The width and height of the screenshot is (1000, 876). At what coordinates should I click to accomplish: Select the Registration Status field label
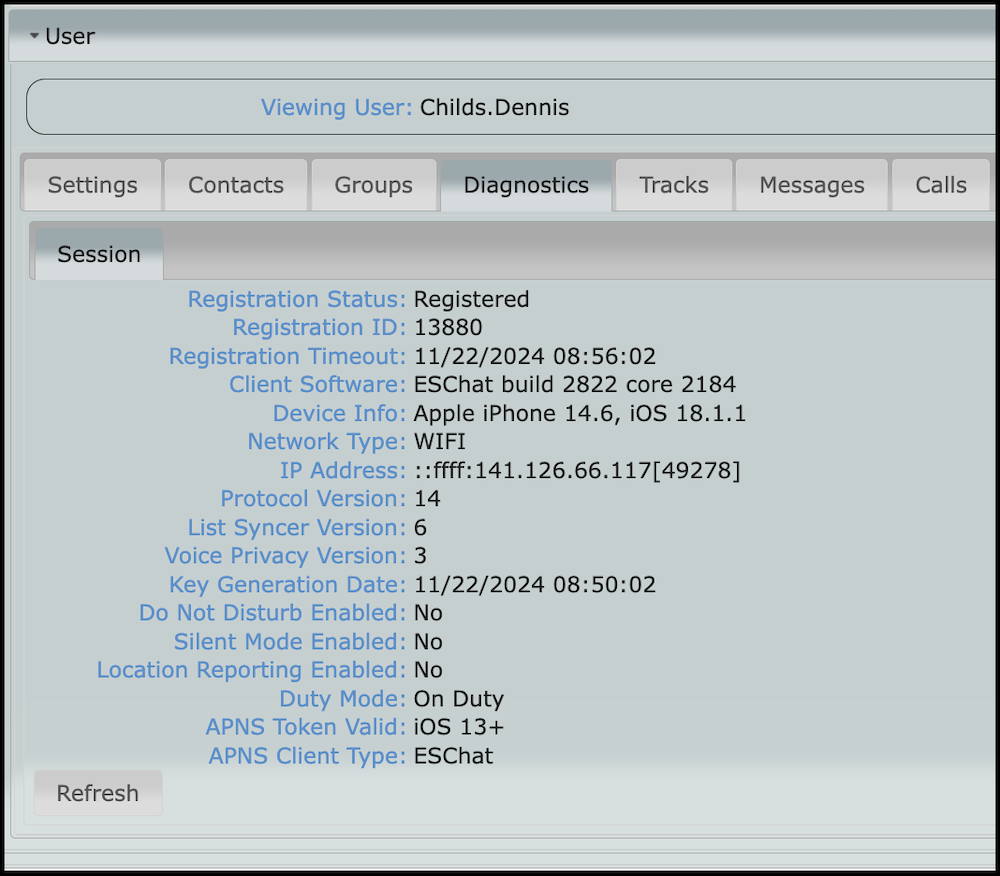tap(296, 299)
